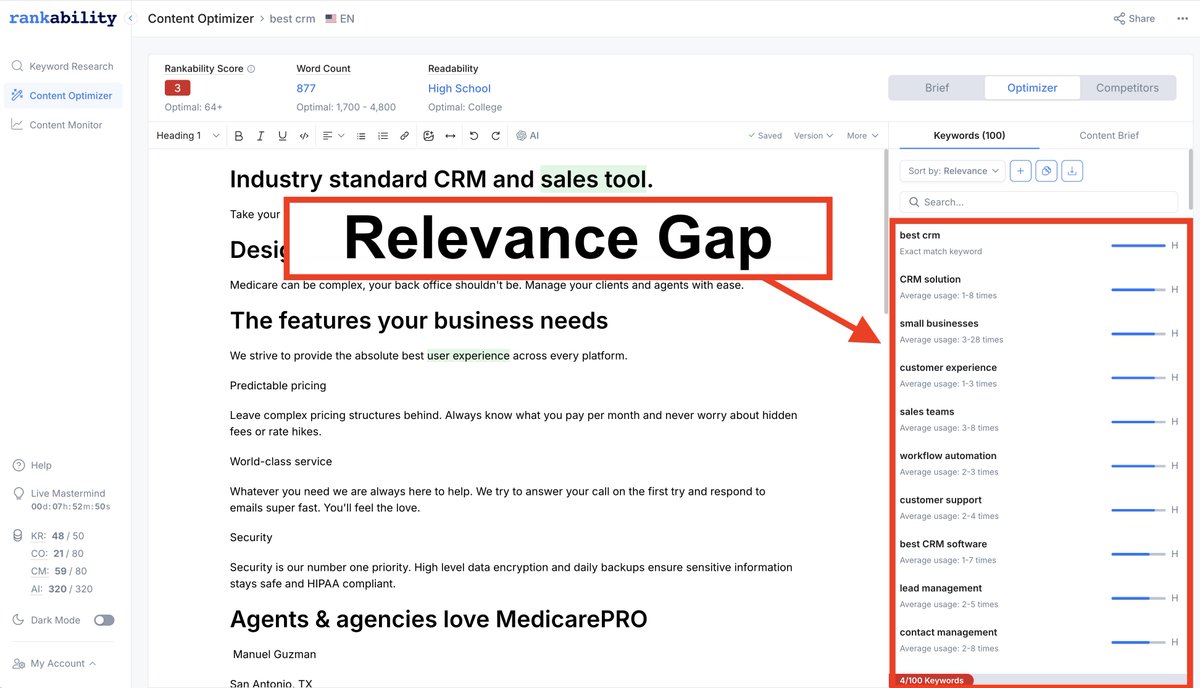The image size is (1200, 688).
Task: Apply italic formatting in the editor toolbar
Action: 261,136
